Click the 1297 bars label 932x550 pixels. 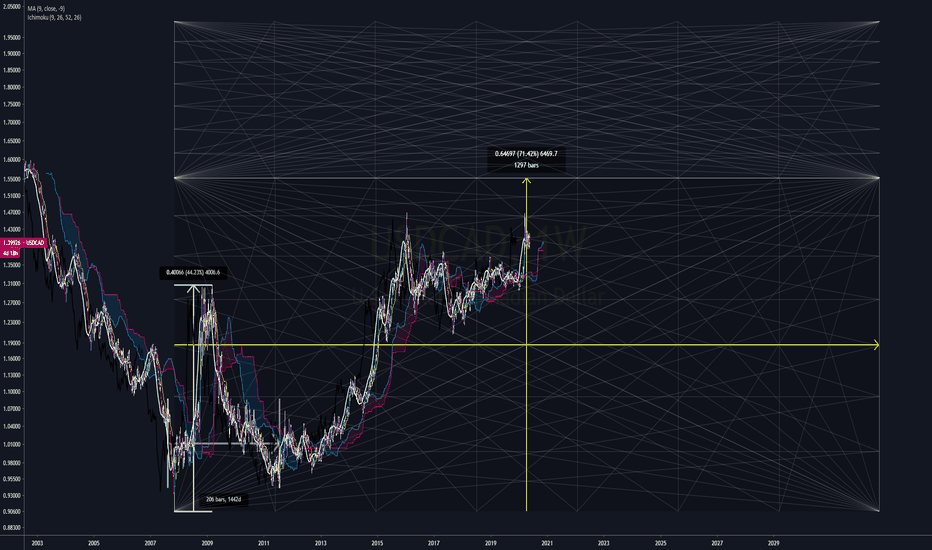(526, 165)
